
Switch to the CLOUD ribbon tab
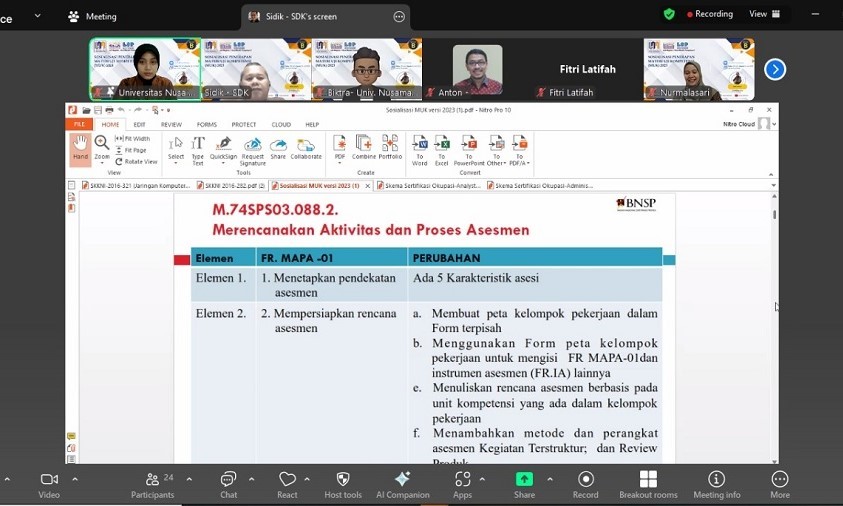click(x=281, y=124)
